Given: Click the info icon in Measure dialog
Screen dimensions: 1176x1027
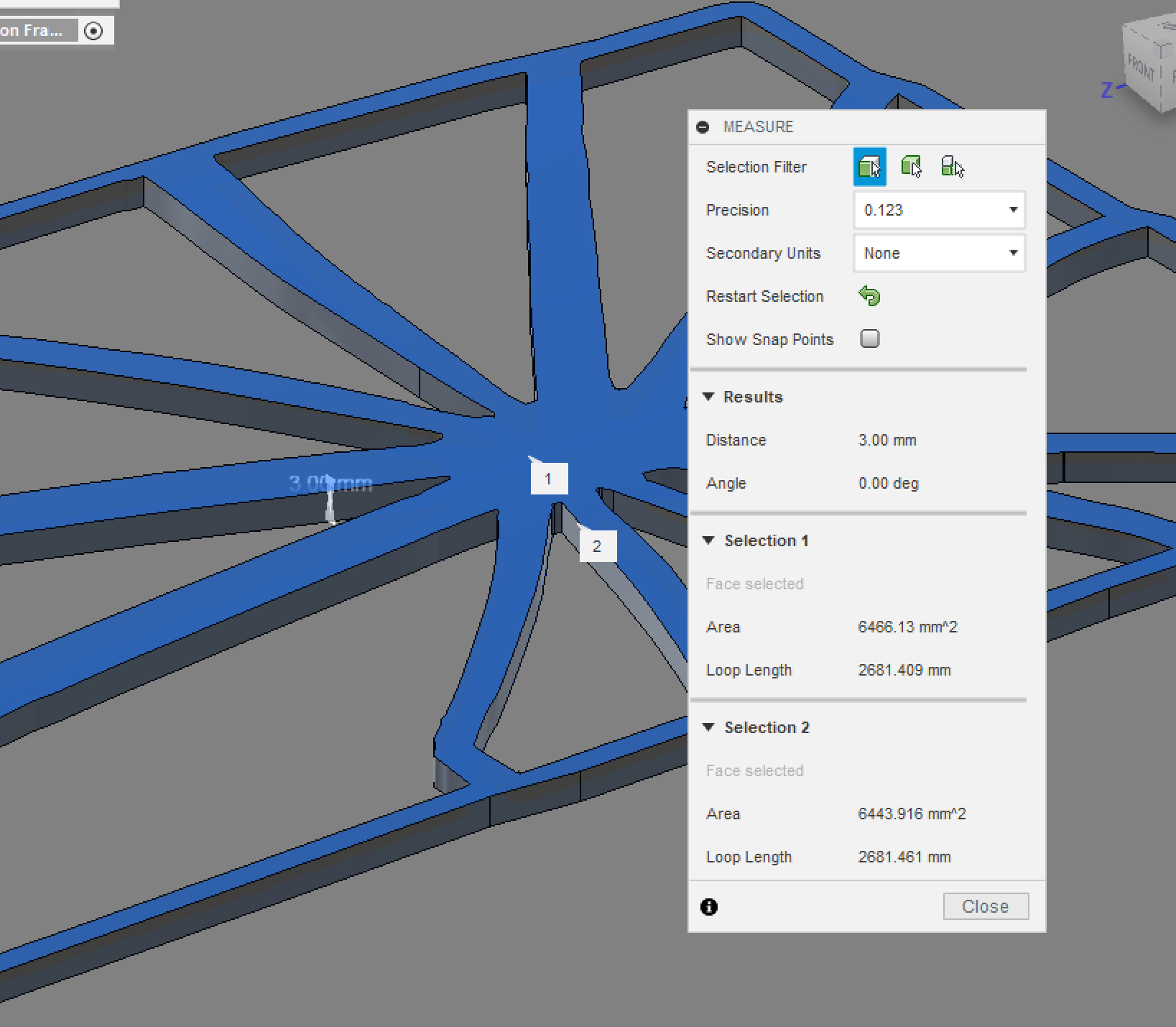Looking at the screenshot, I should 709,907.
